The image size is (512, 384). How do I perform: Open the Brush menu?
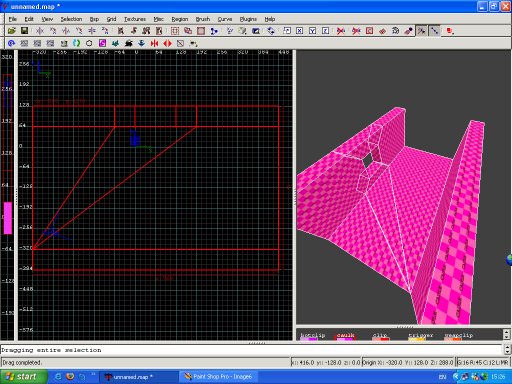coord(203,19)
